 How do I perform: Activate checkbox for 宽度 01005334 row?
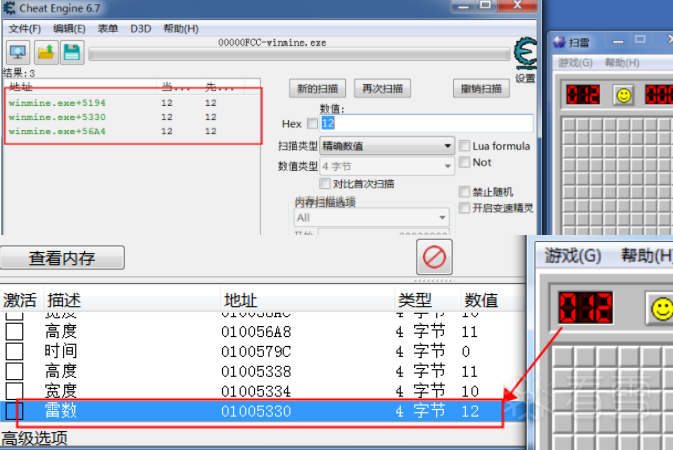point(14,391)
